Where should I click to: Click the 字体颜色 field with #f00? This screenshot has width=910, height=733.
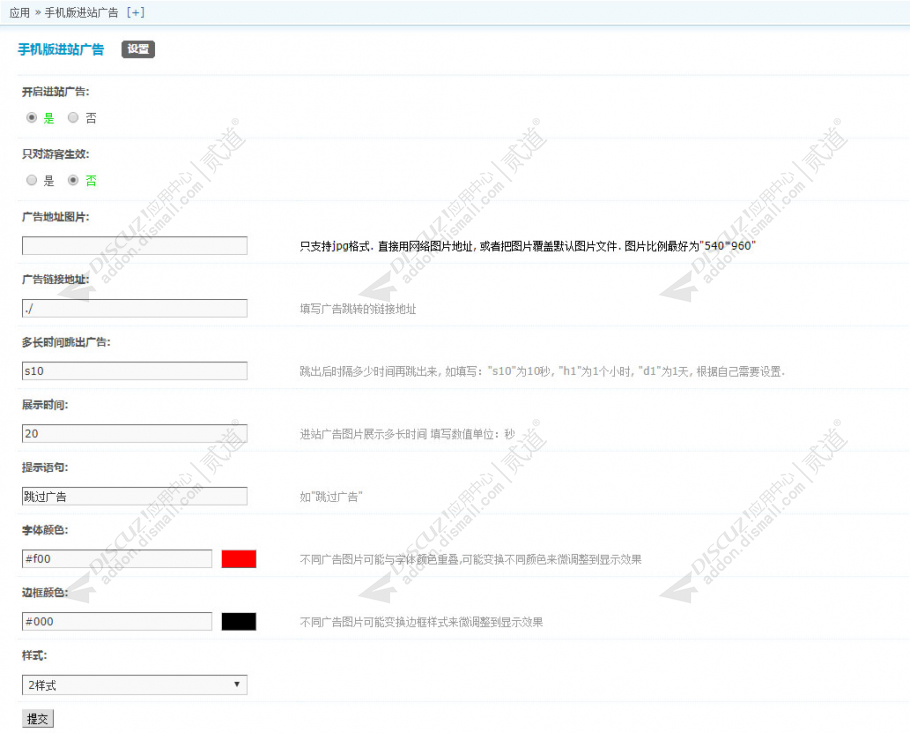click(x=117, y=559)
